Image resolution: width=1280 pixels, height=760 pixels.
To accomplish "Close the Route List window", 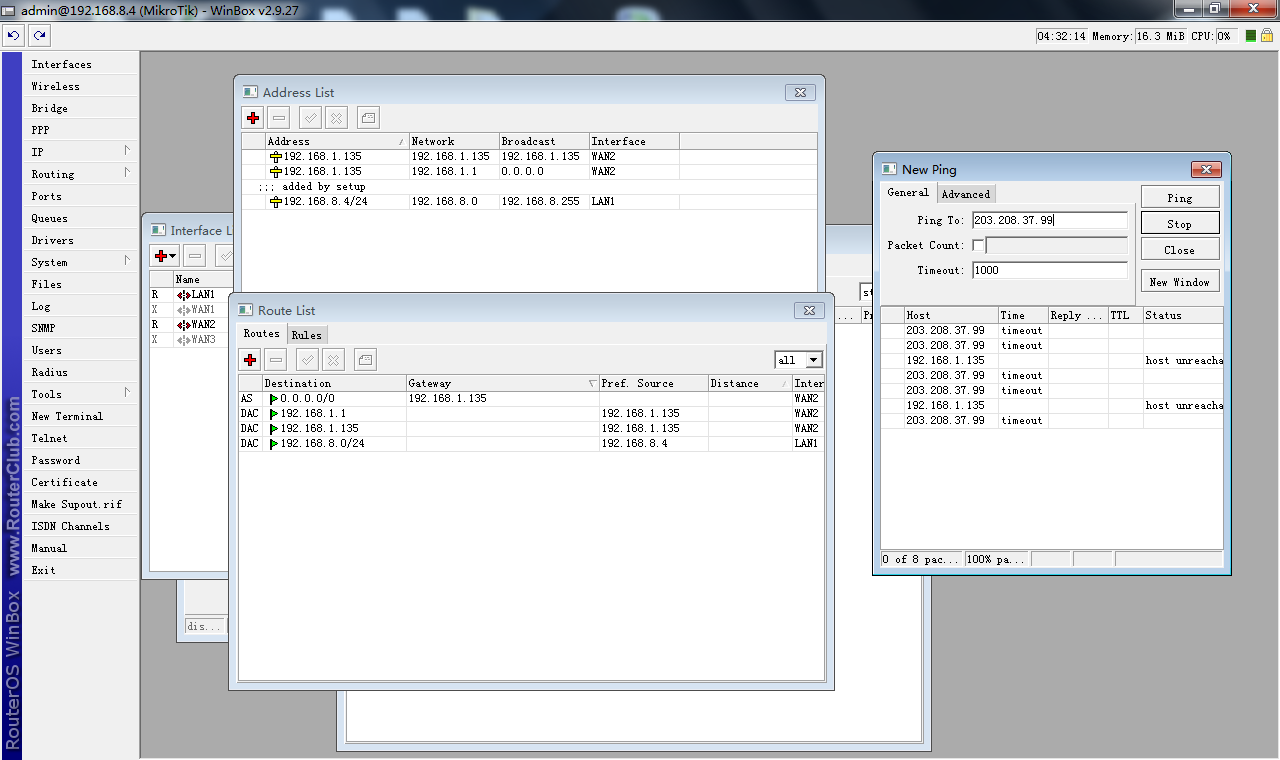I will pos(809,310).
